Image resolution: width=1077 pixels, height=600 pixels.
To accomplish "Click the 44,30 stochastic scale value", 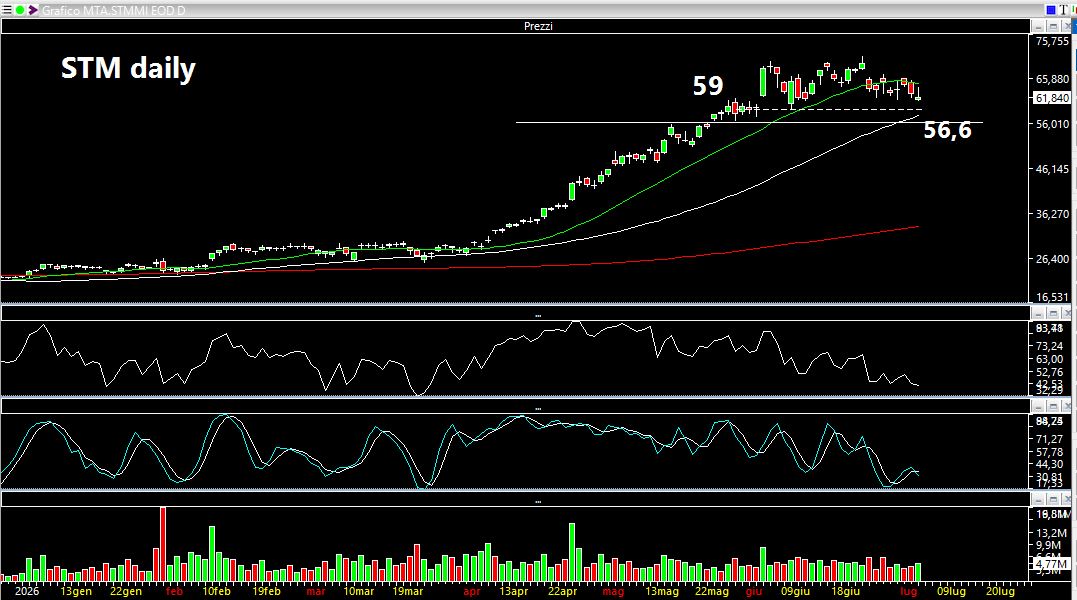I will tap(1050, 465).
